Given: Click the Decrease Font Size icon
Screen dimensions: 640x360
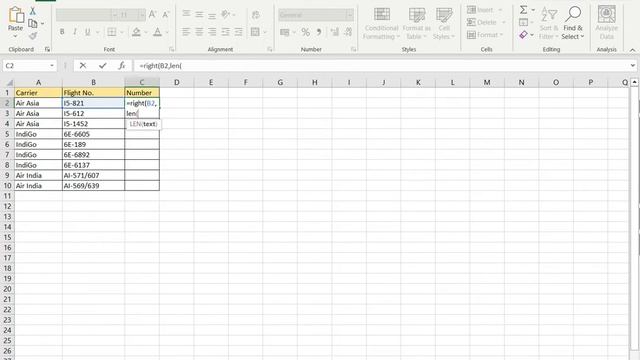Looking at the screenshot, I should pyautogui.click(x=165, y=15).
